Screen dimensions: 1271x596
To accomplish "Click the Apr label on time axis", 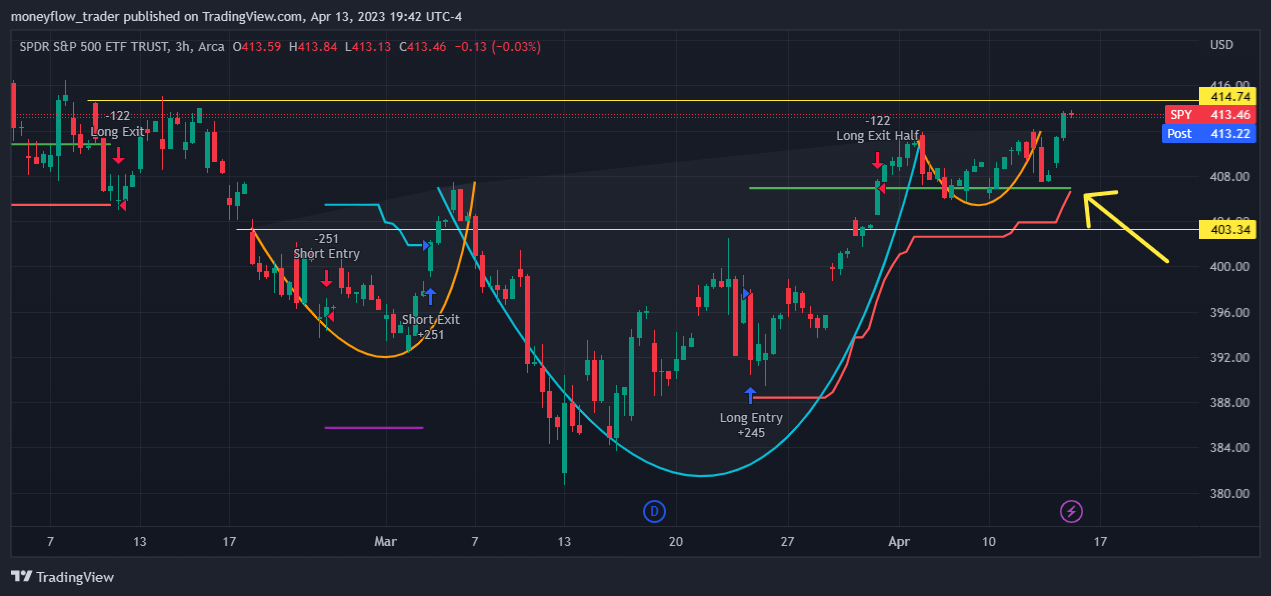I will [x=899, y=541].
